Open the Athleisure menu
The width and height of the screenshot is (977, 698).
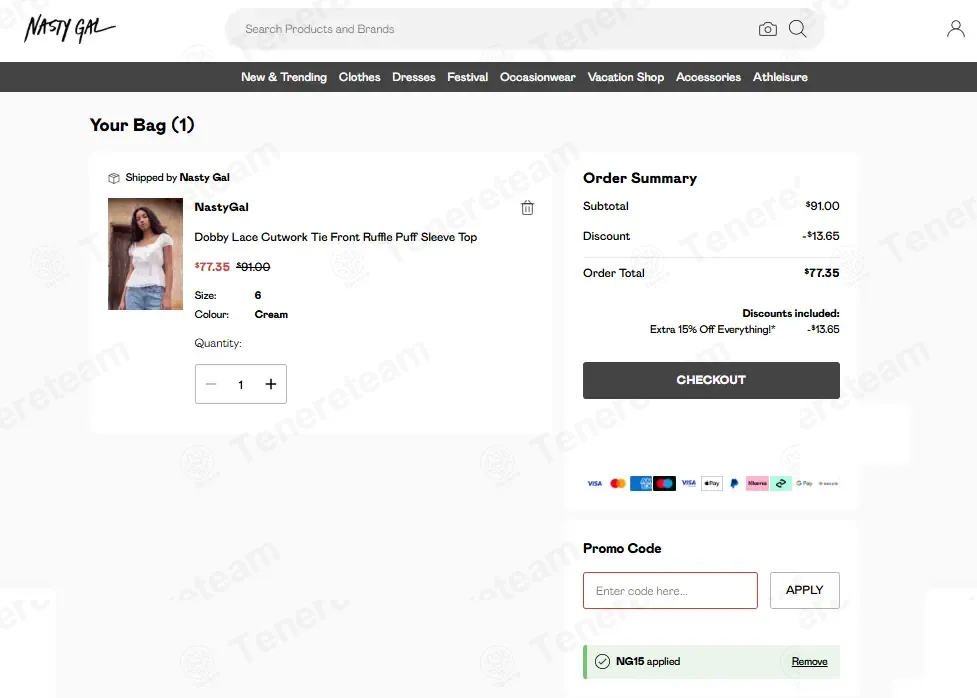pos(780,77)
